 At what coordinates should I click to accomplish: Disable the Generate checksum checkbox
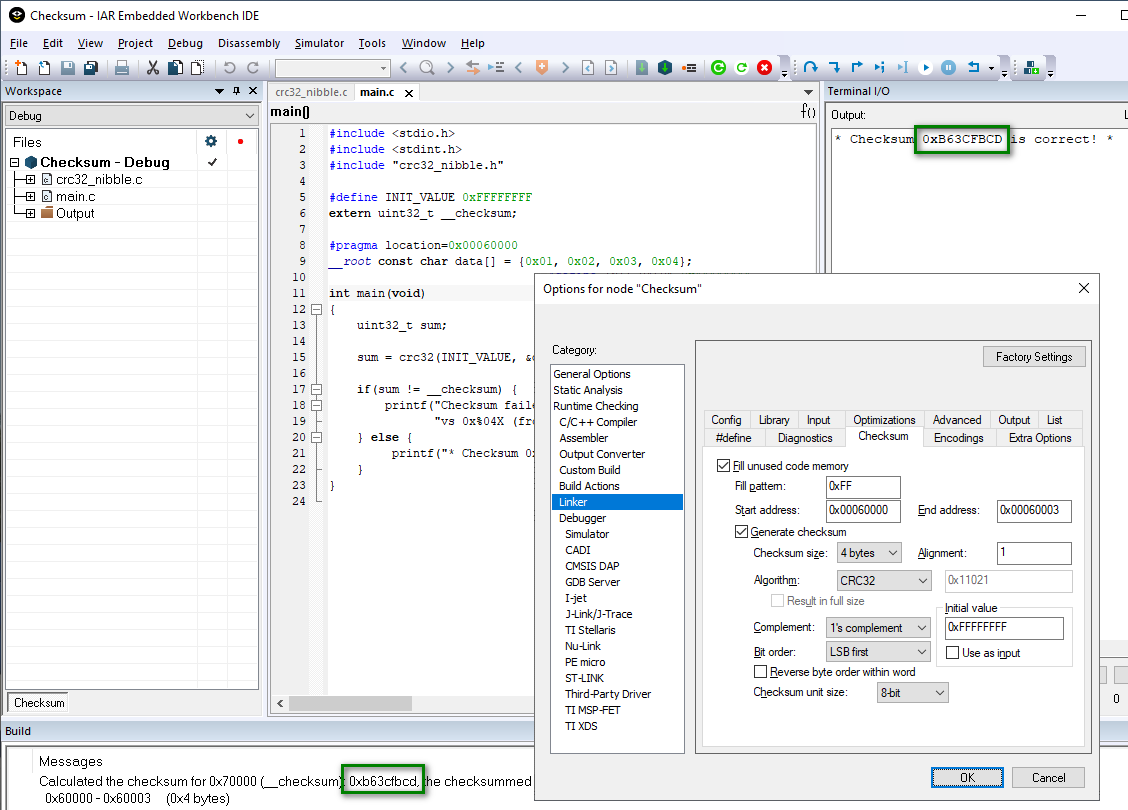click(x=742, y=532)
